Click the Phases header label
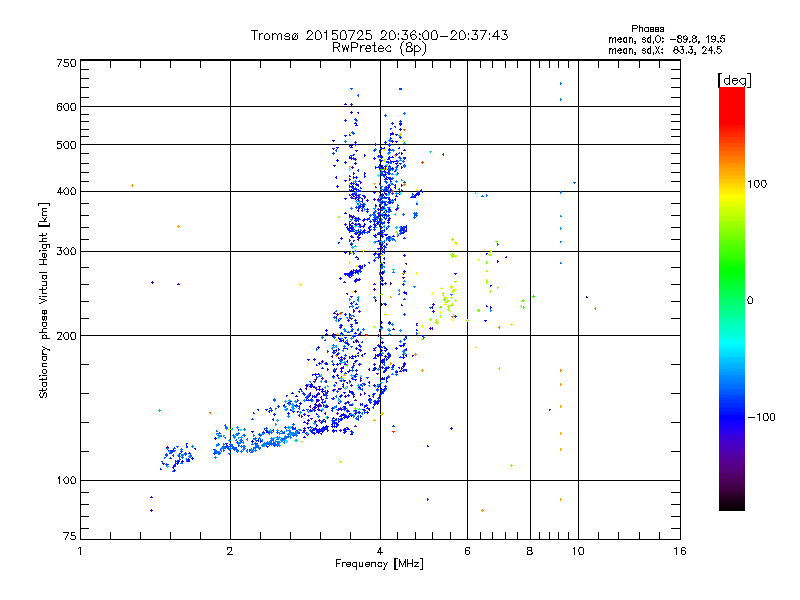Image resolution: width=800 pixels, height=600 pixels. (x=647, y=29)
